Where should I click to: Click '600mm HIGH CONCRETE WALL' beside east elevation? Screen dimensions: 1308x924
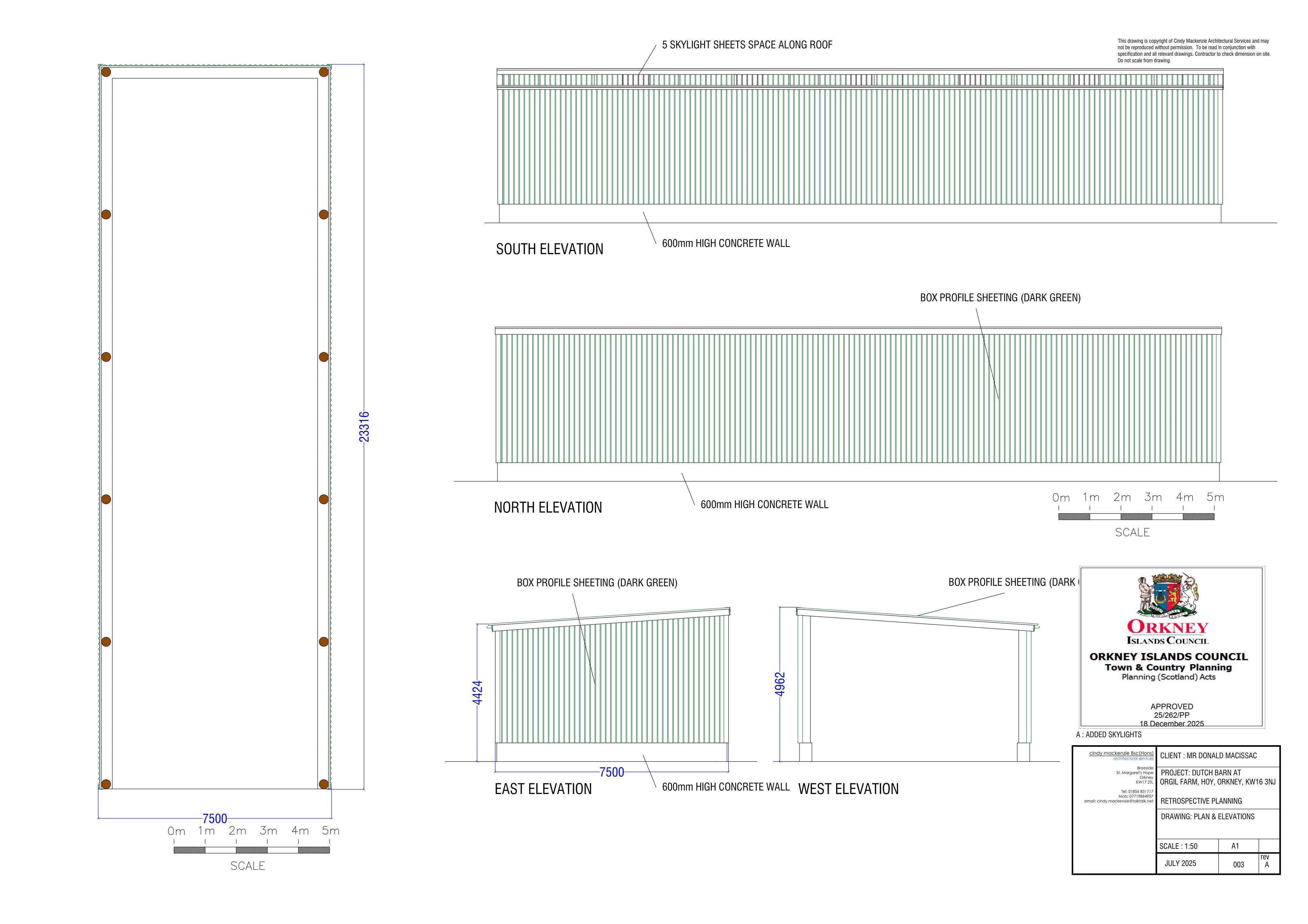tap(726, 787)
